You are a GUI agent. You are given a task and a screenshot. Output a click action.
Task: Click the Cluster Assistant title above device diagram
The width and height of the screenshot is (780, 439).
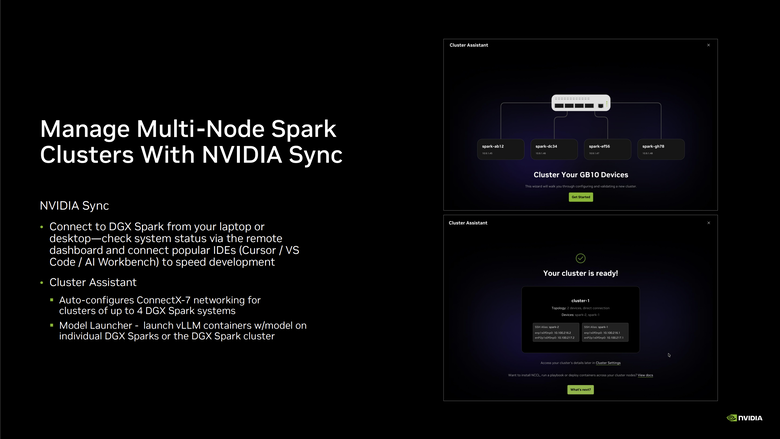[x=469, y=45]
